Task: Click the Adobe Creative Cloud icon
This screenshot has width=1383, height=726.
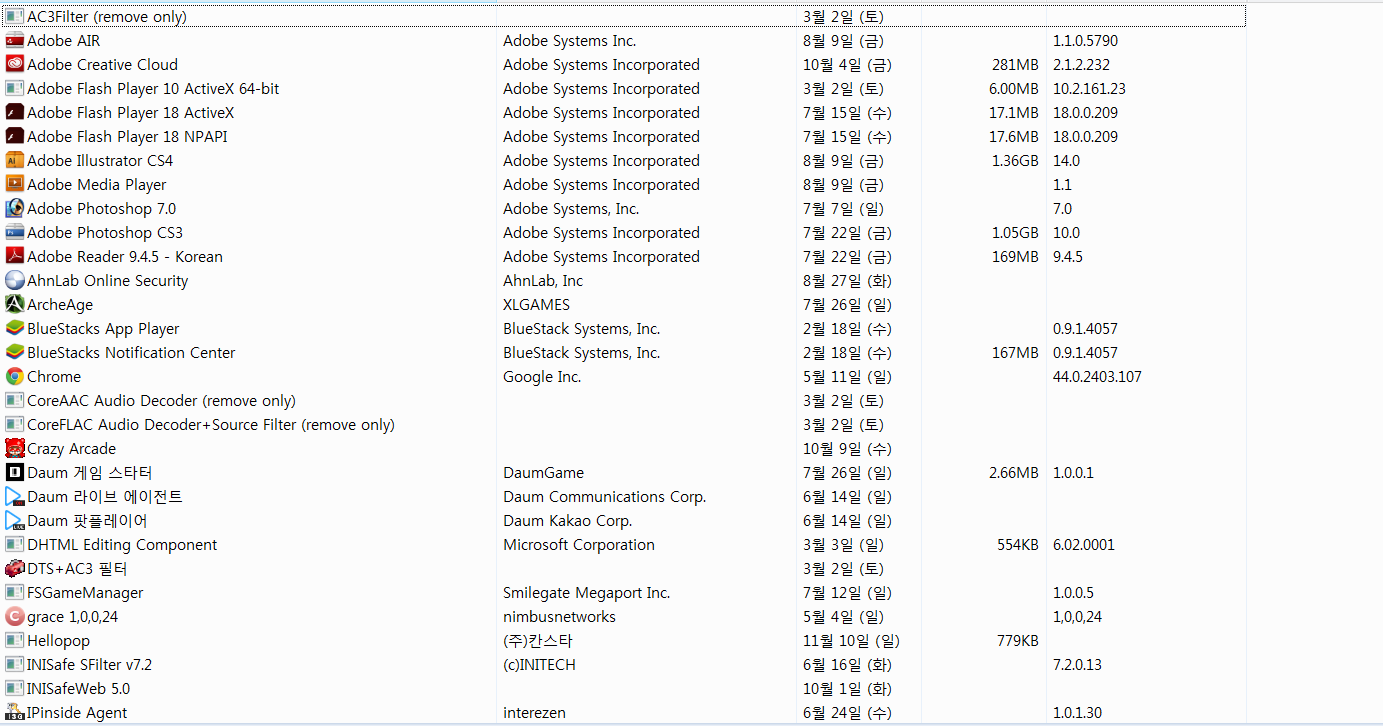Action: 14,65
